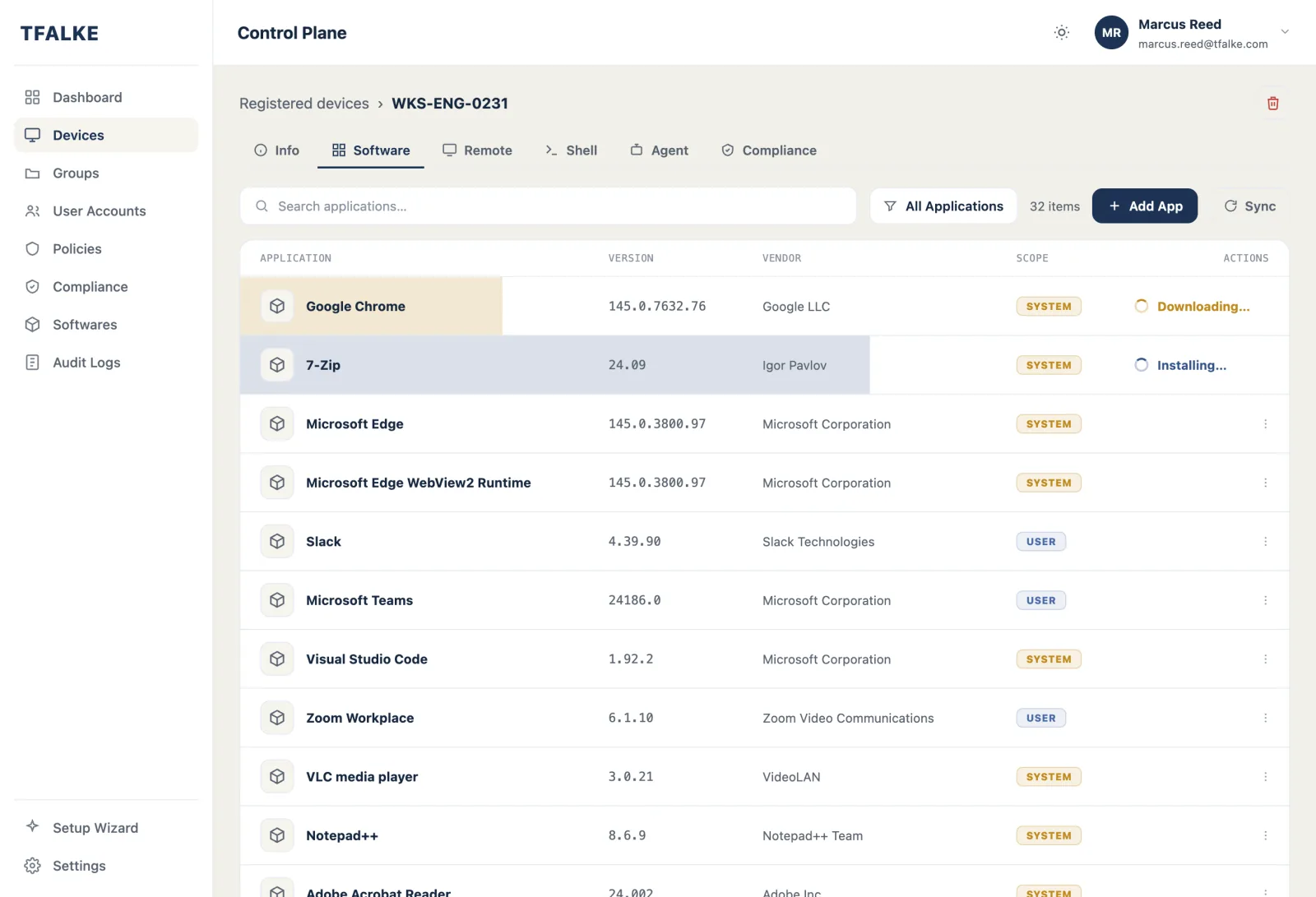Toggle the light/dark theme sun icon
This screenshot has height=897, width=1316.
tap(1062, 33)
